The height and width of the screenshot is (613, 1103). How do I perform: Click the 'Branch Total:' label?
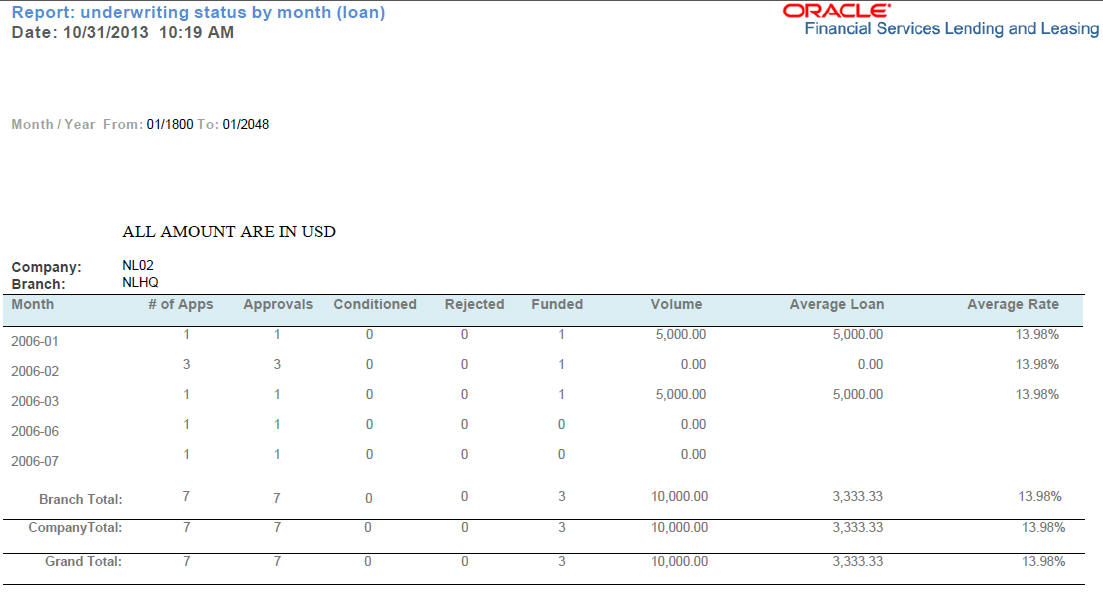point(80,499)
